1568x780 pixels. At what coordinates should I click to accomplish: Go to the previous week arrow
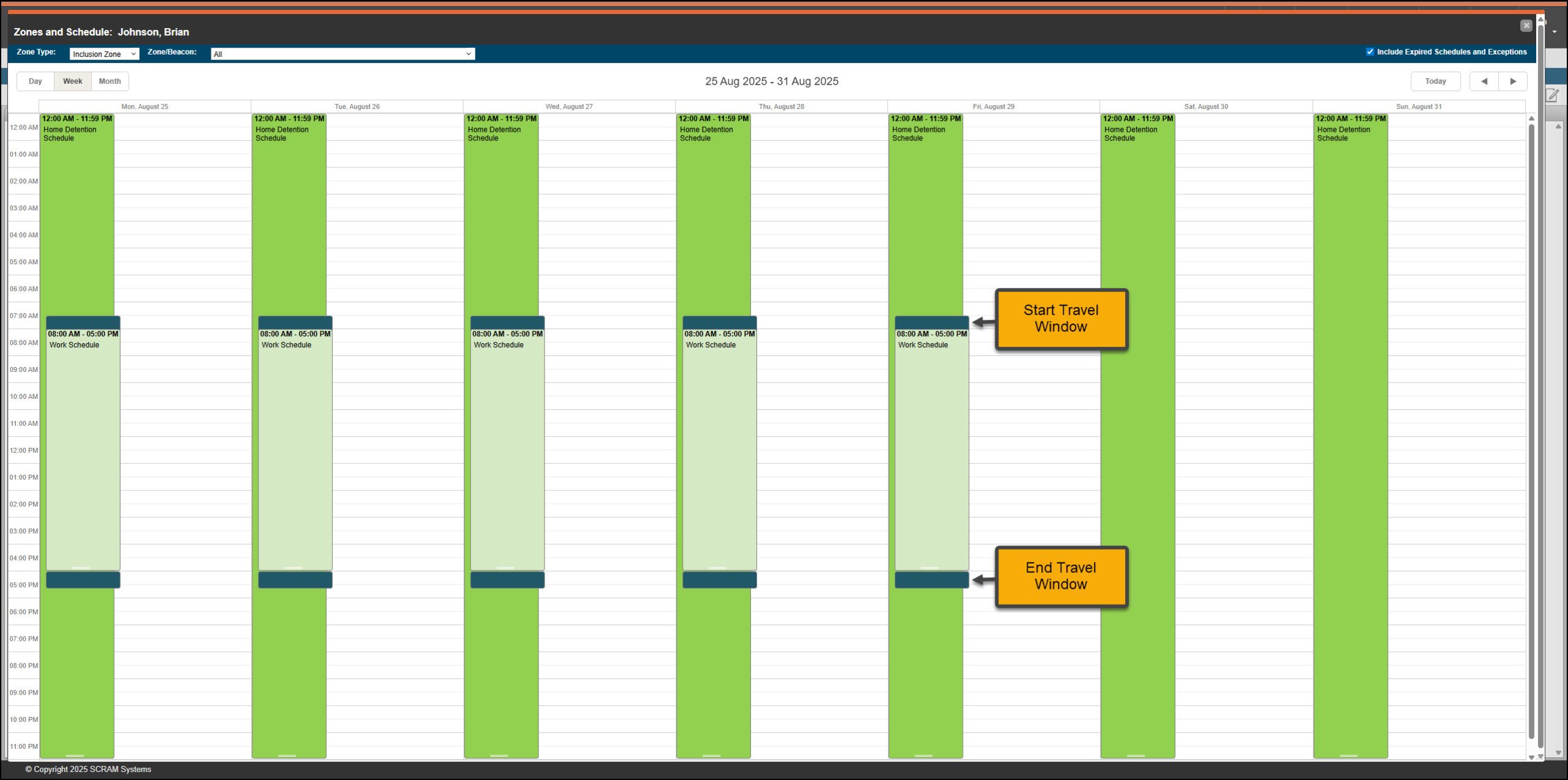1483,81
